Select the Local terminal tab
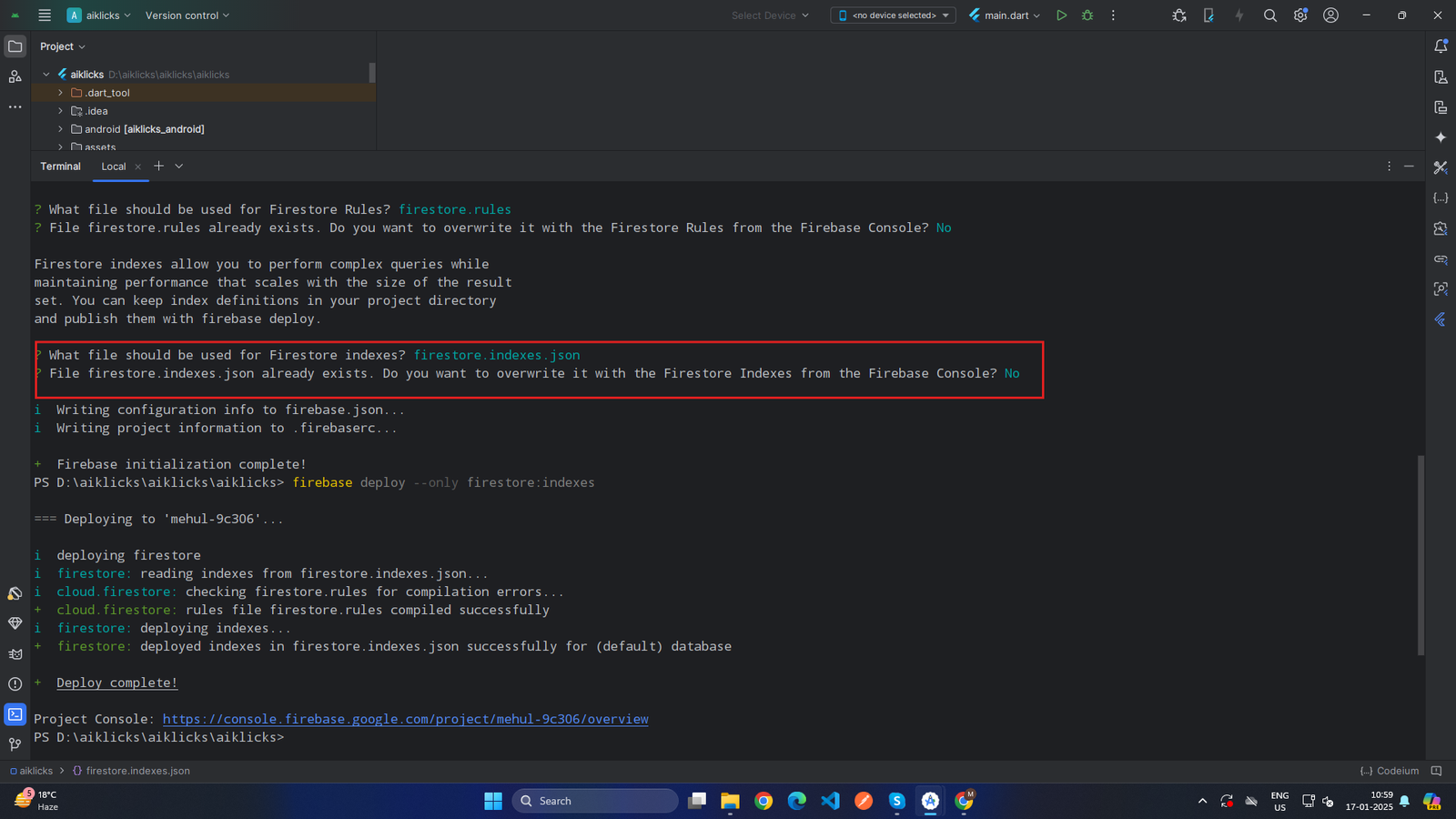Image resolution: width=1456 pixels, height=819 pixels. point(114,167)
